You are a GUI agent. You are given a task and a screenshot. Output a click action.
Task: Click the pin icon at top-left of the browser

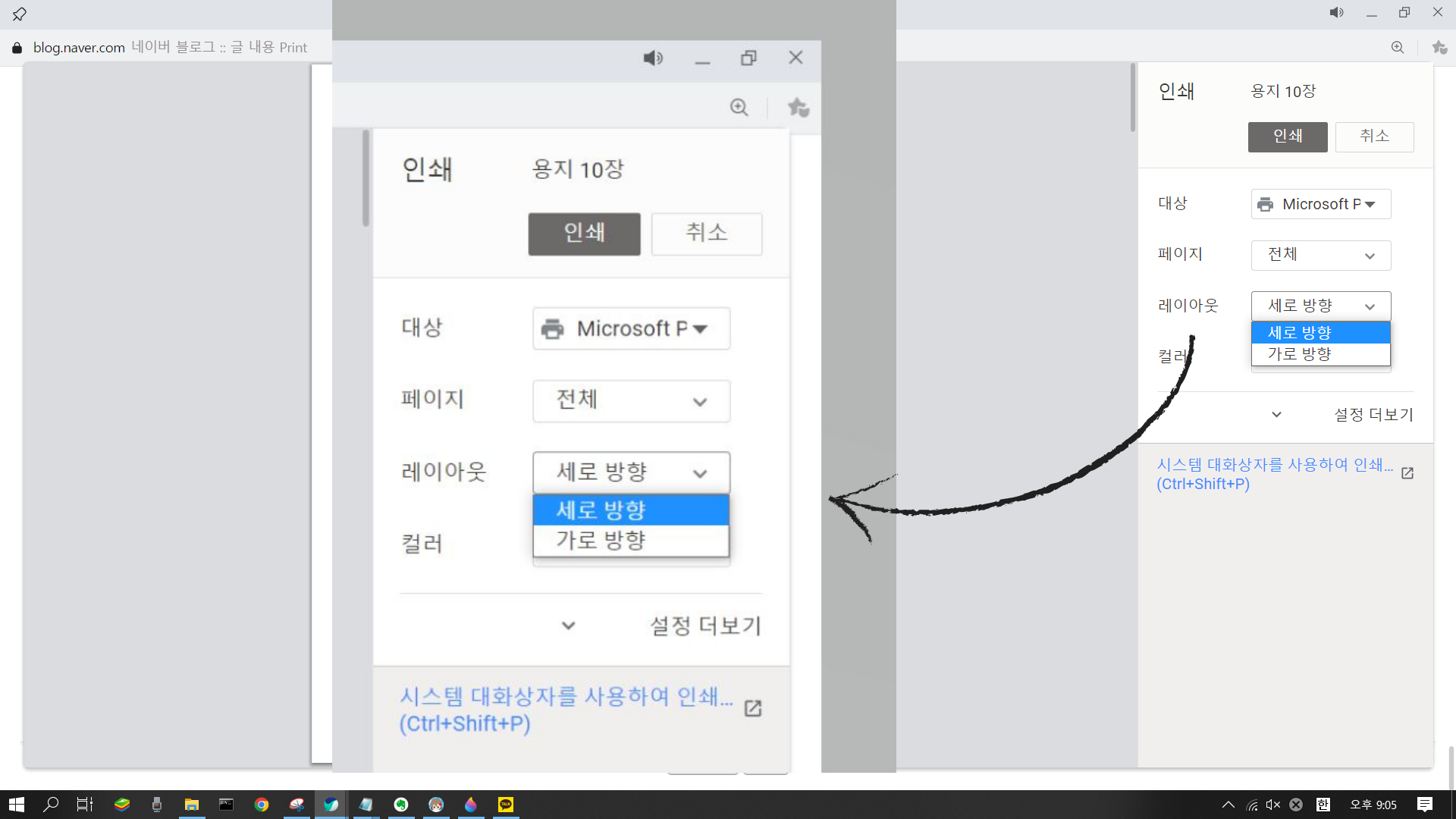[x=19, y=13]
